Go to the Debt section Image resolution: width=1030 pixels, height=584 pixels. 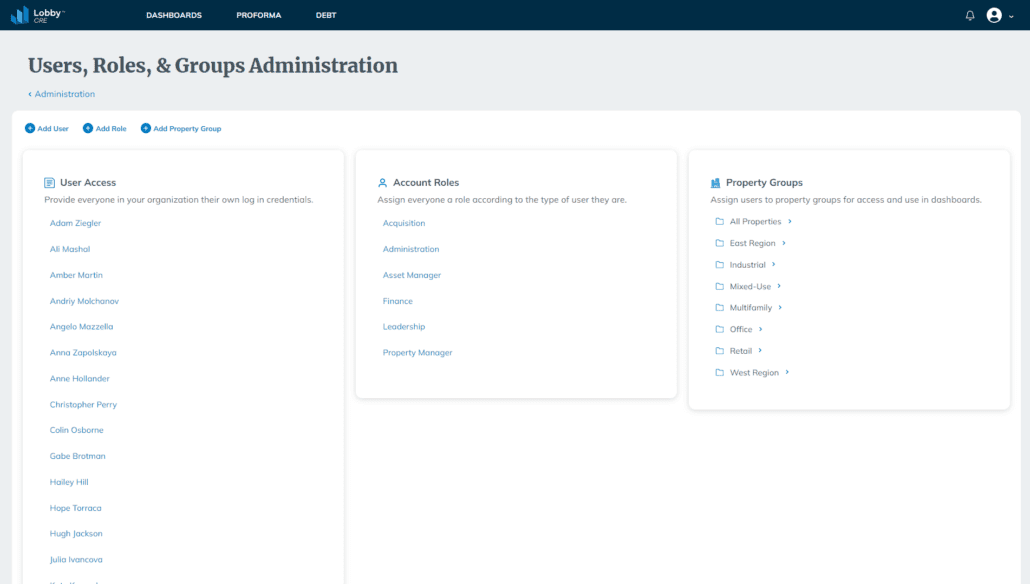click(x=326, y=16)
